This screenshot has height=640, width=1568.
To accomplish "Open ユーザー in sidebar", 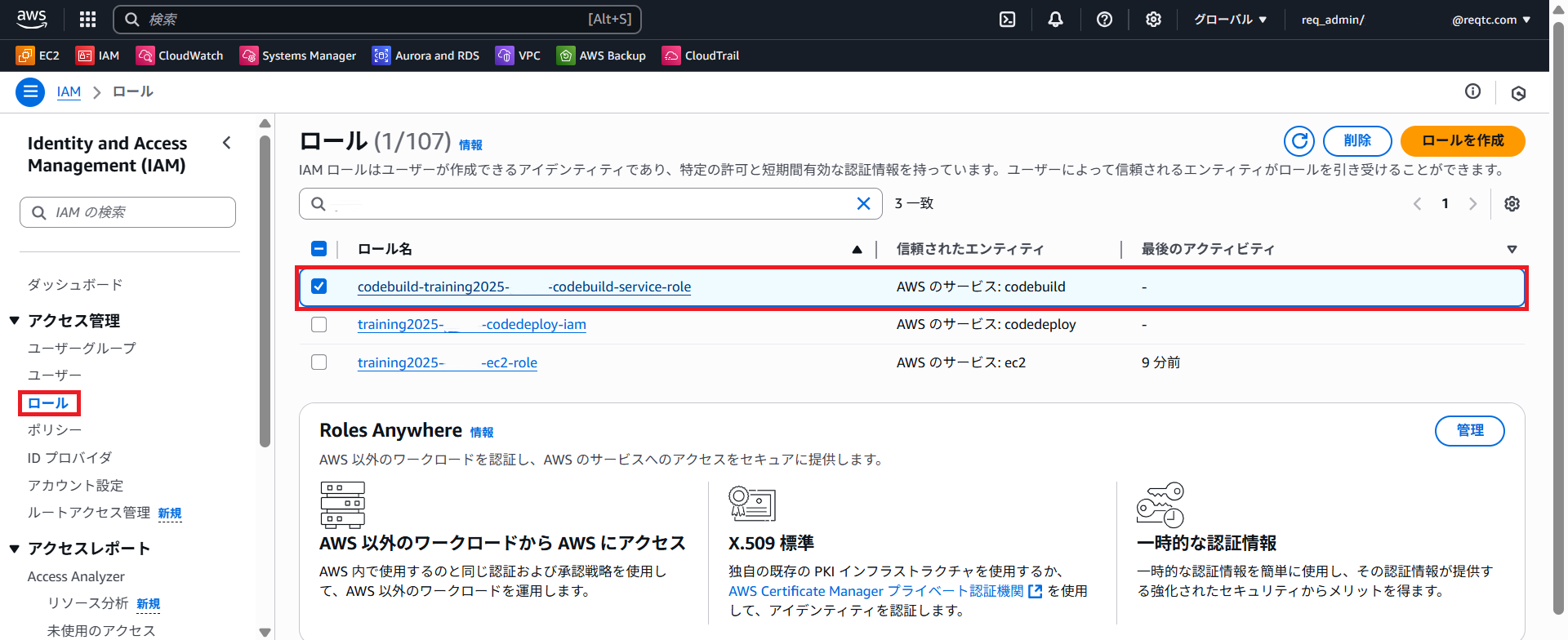I will click(55, 376).
